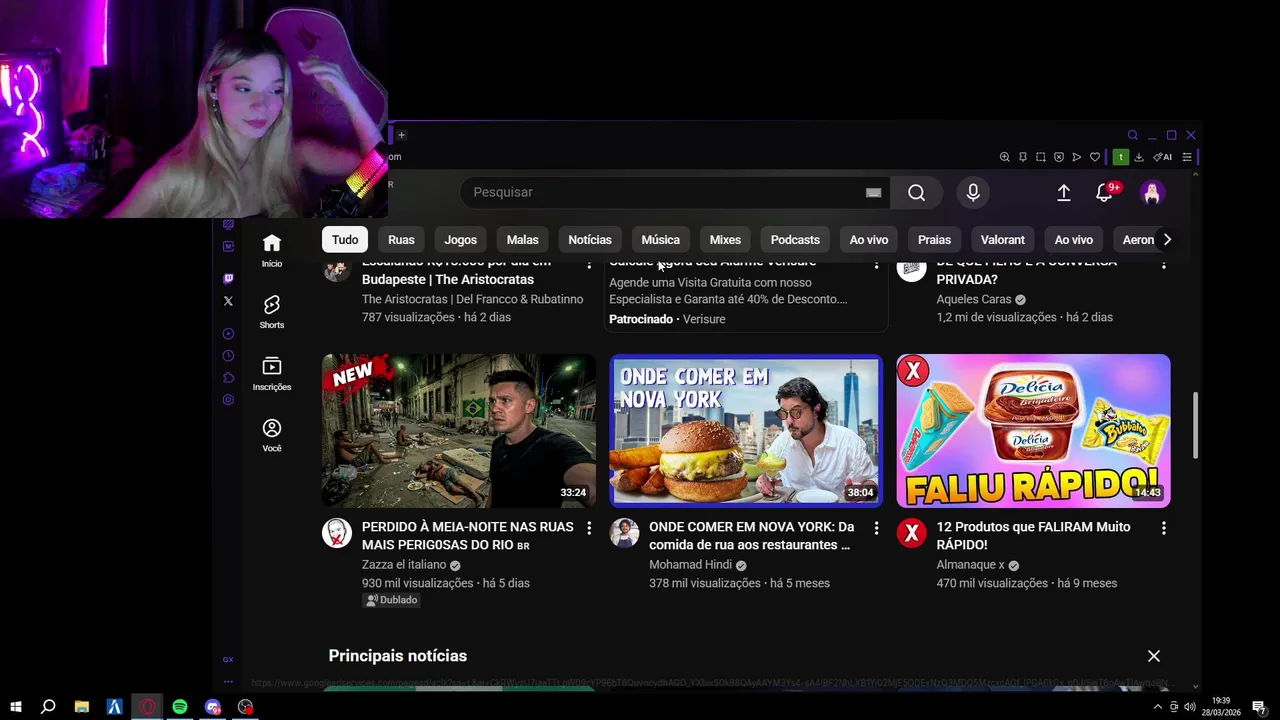
Task: Open the AI assistant button
Action: point(1162,157)
